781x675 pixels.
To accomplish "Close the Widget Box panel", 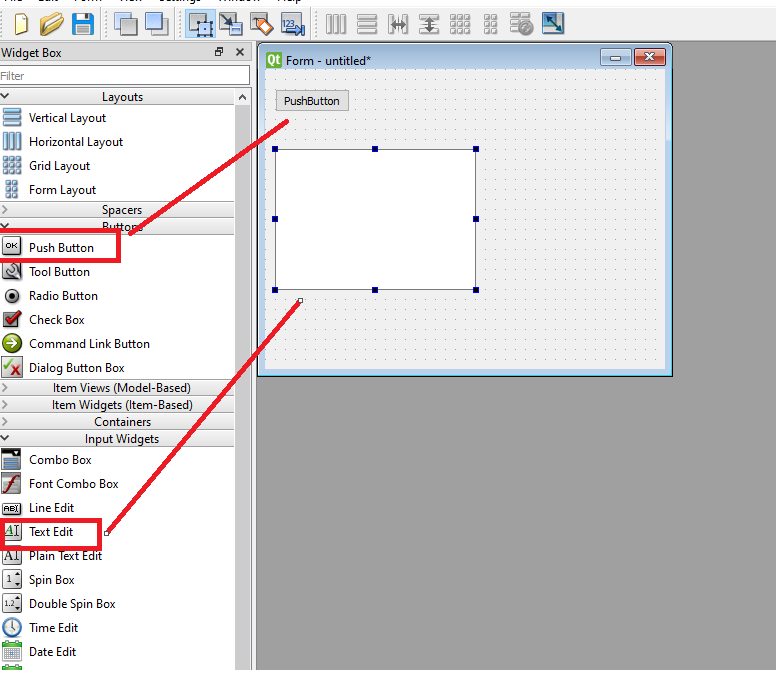I will coord(240,52).
